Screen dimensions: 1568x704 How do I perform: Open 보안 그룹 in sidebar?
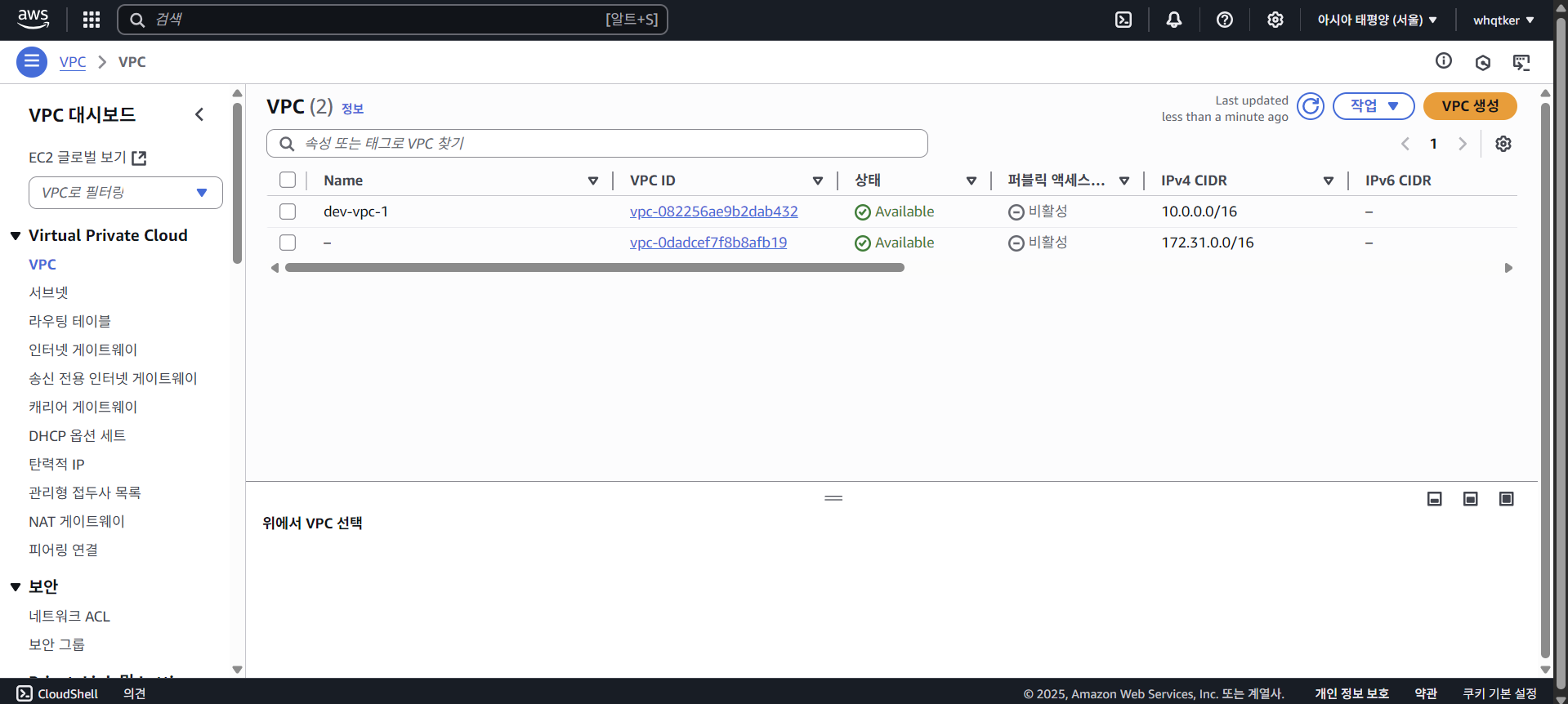(56, 644)
